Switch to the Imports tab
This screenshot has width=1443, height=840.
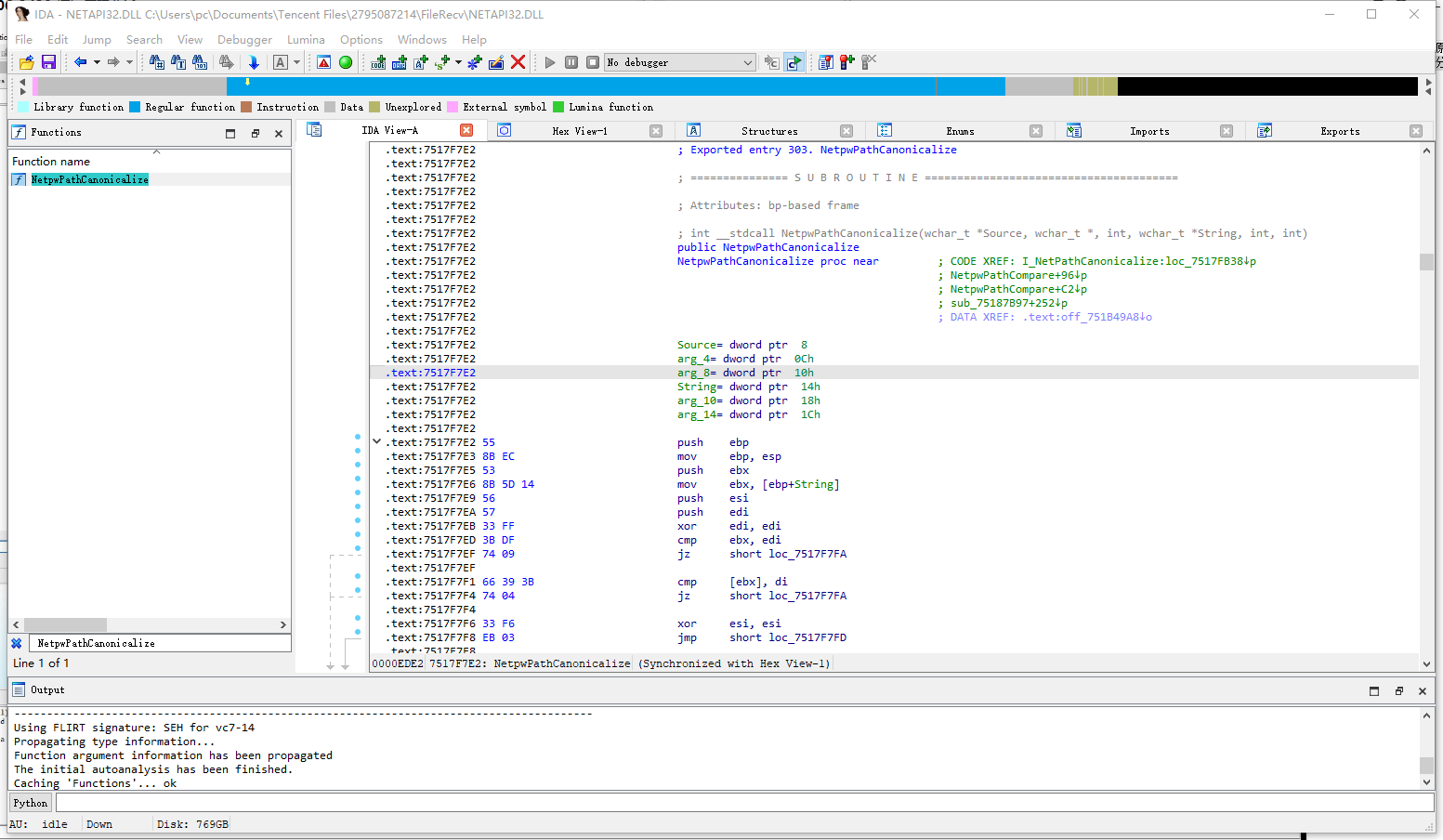point(1148,131)
